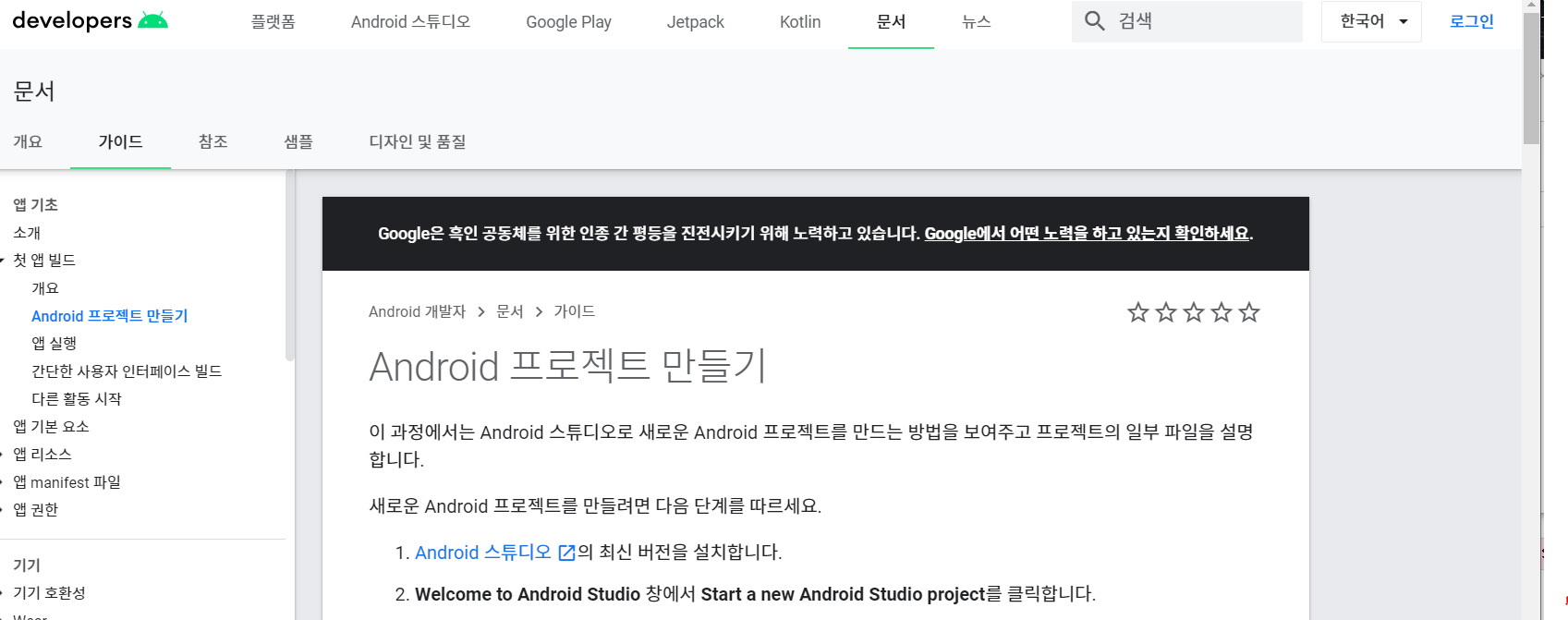Click the Android developers logo

[x=90, y=20]
